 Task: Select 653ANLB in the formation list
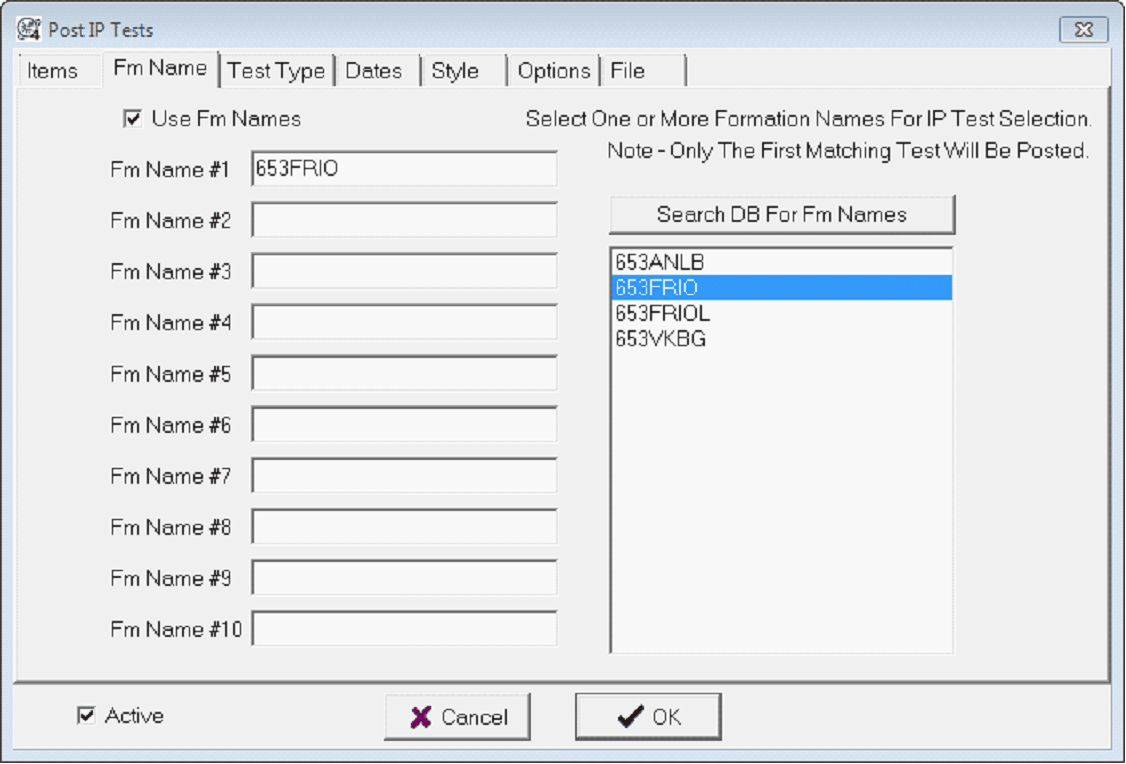pyautogui.click(x=660, y=263)
